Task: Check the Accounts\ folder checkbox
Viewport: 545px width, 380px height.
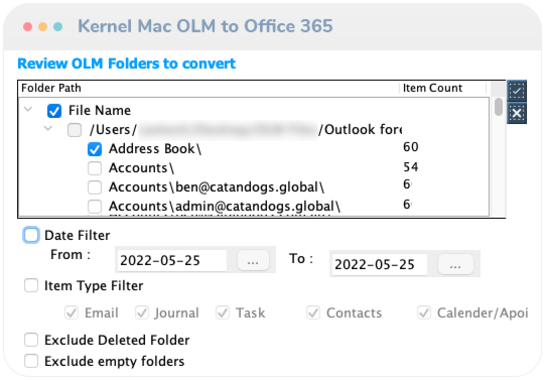Action: 95,168
